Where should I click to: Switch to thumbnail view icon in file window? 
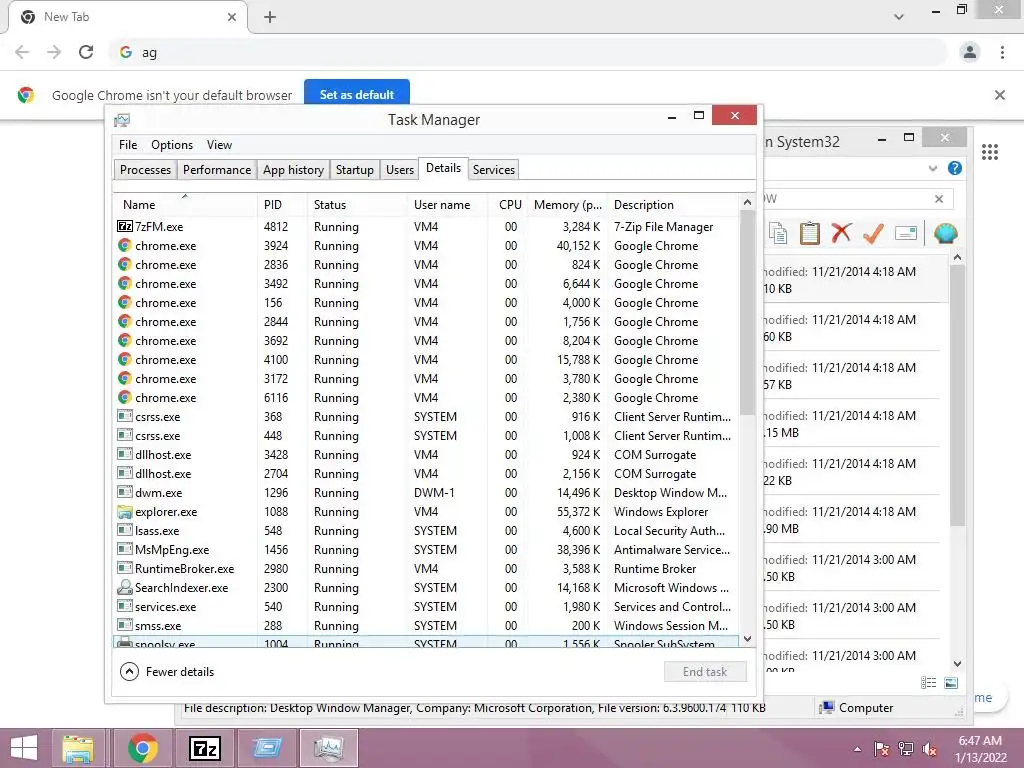(952, 683)
